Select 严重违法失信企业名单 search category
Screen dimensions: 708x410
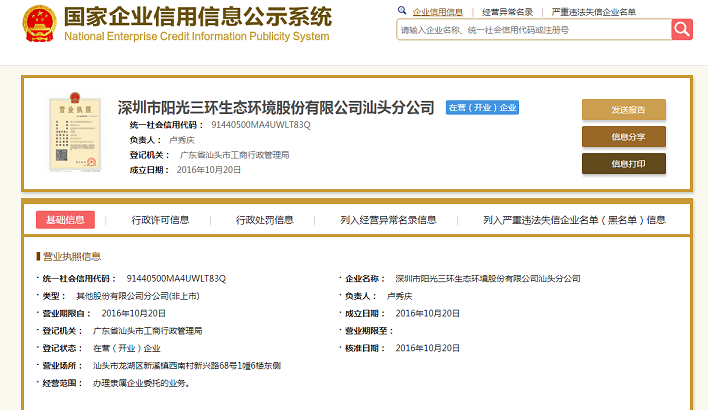point(593,12)
